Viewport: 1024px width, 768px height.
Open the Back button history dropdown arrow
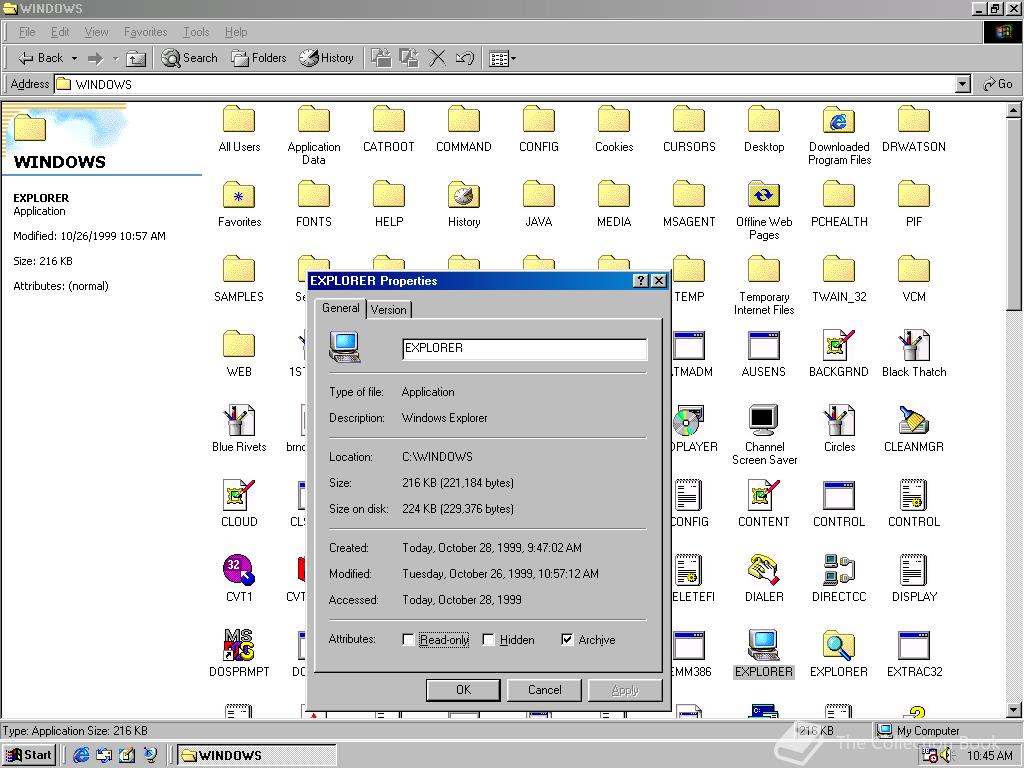pos(74,59)
